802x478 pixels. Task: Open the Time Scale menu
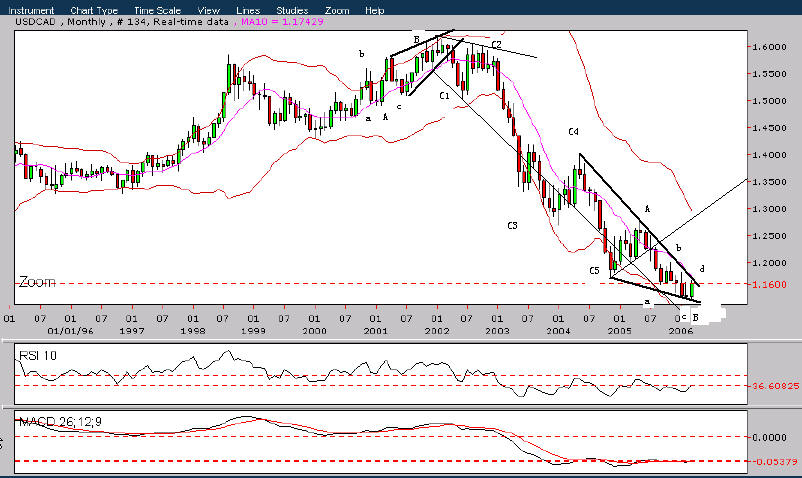158,10
